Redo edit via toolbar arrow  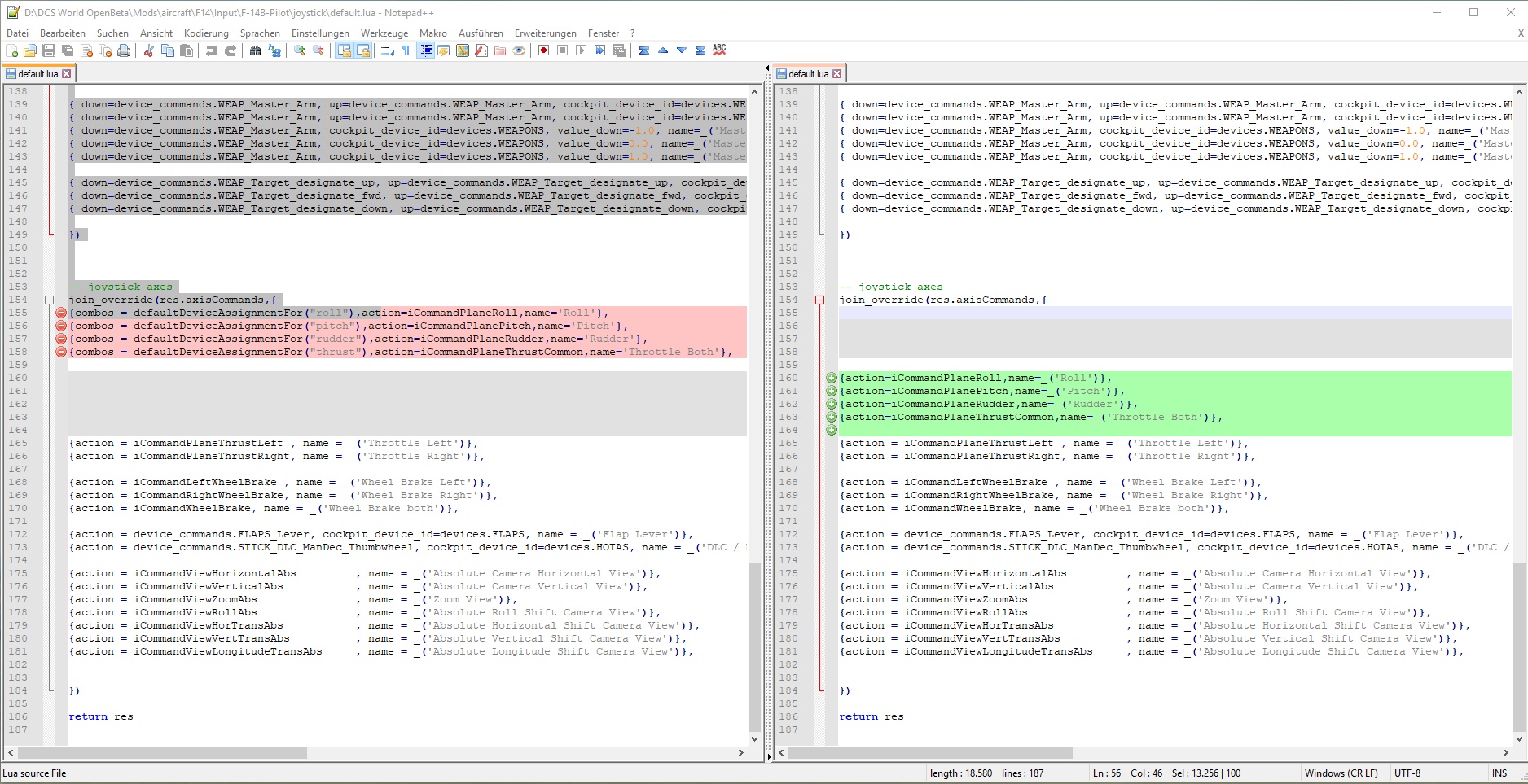tap(231, 50)
